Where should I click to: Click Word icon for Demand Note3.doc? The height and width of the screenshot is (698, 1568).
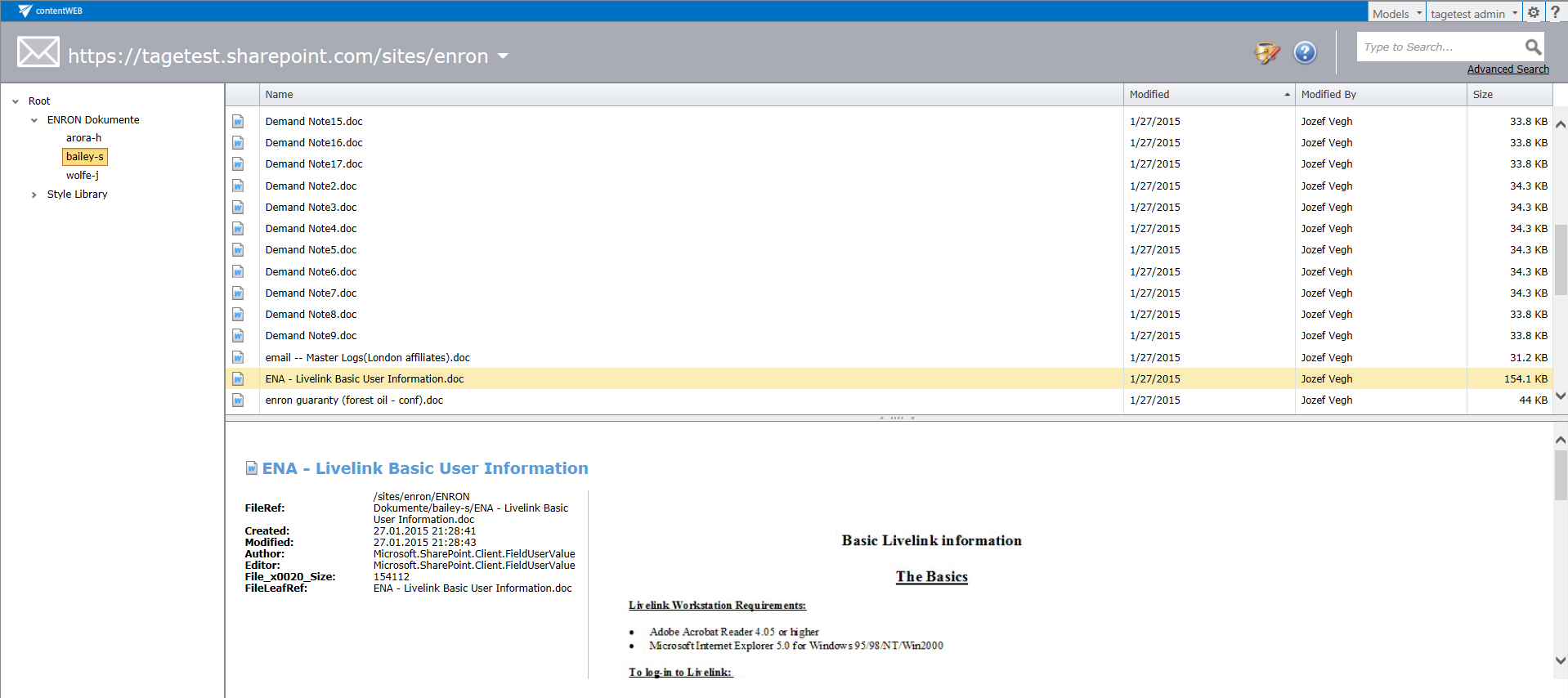pyautogui.click(x=238, y=207)
